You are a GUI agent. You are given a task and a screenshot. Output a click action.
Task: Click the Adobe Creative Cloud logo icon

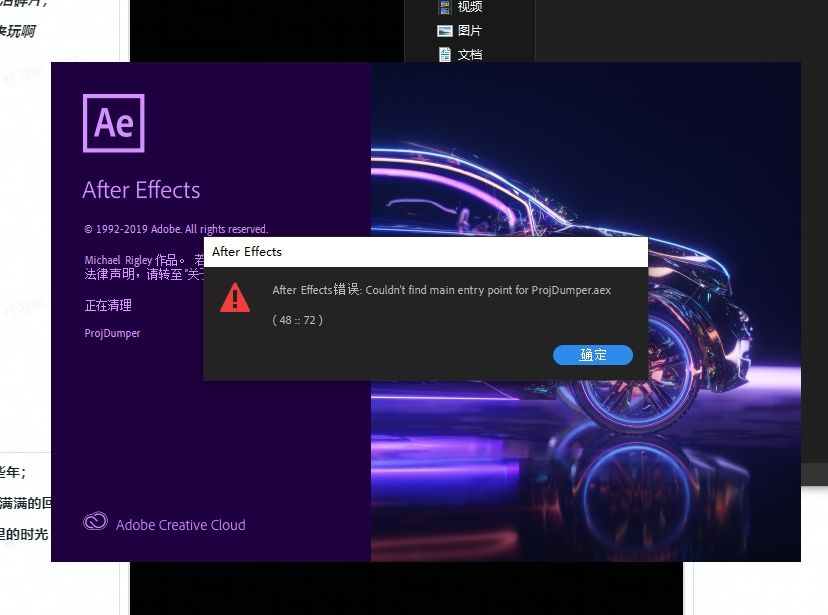(x=96, y=522)
